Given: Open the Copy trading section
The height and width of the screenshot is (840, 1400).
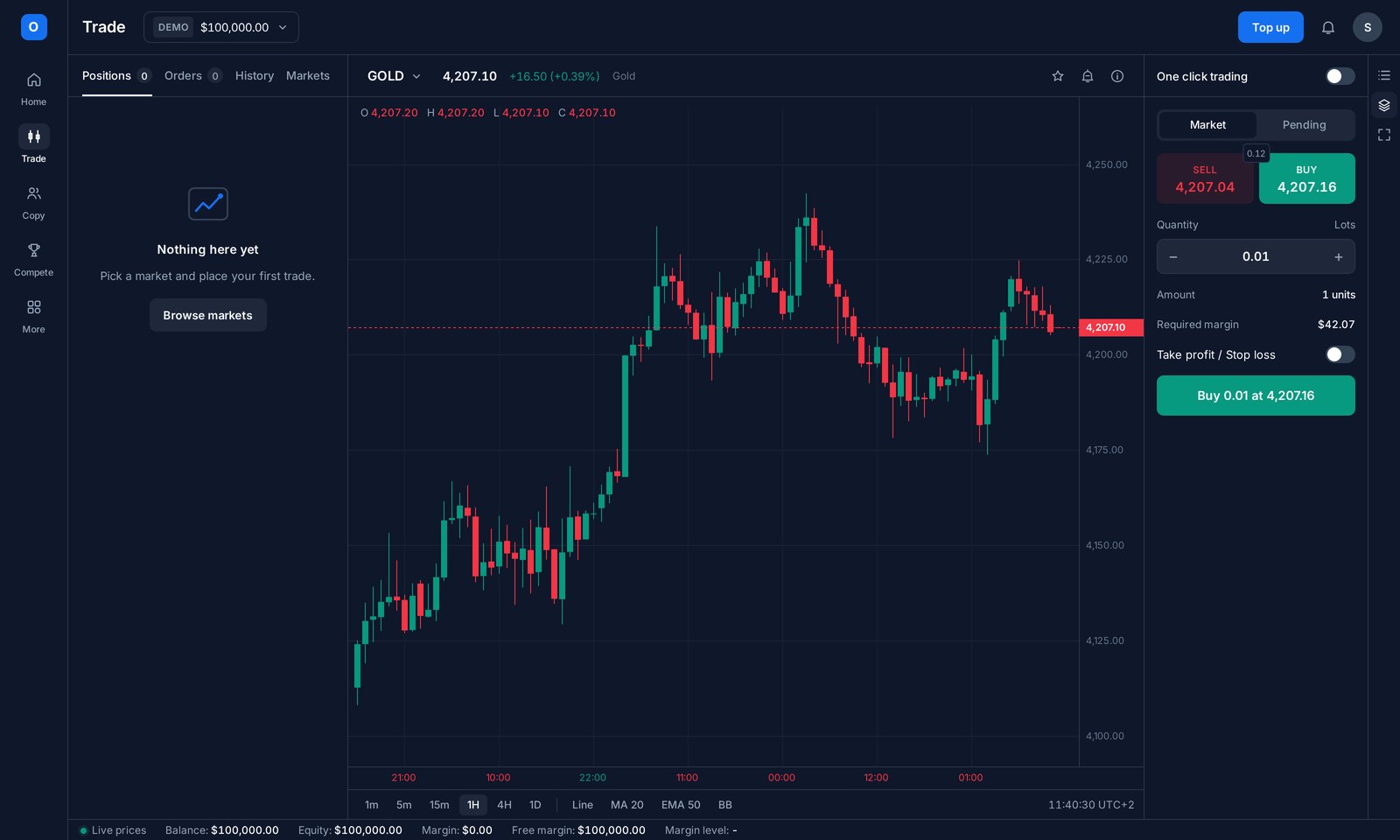Looking at the screenshot, I should [33, 203].
